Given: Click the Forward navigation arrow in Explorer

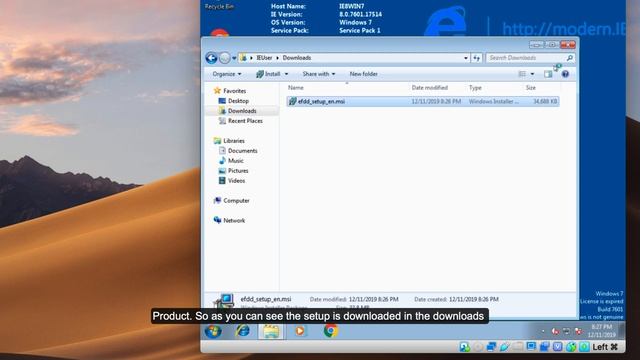Looking at the screenshot, I should pos(224,58).
